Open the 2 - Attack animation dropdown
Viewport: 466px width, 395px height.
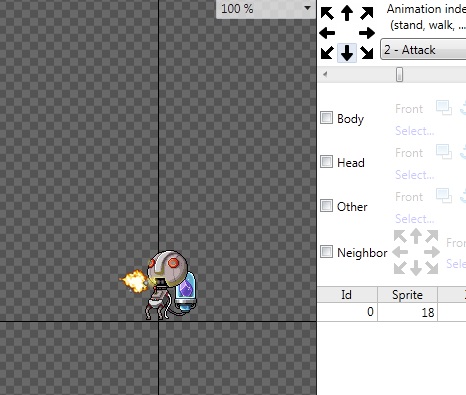pos(423,50)
